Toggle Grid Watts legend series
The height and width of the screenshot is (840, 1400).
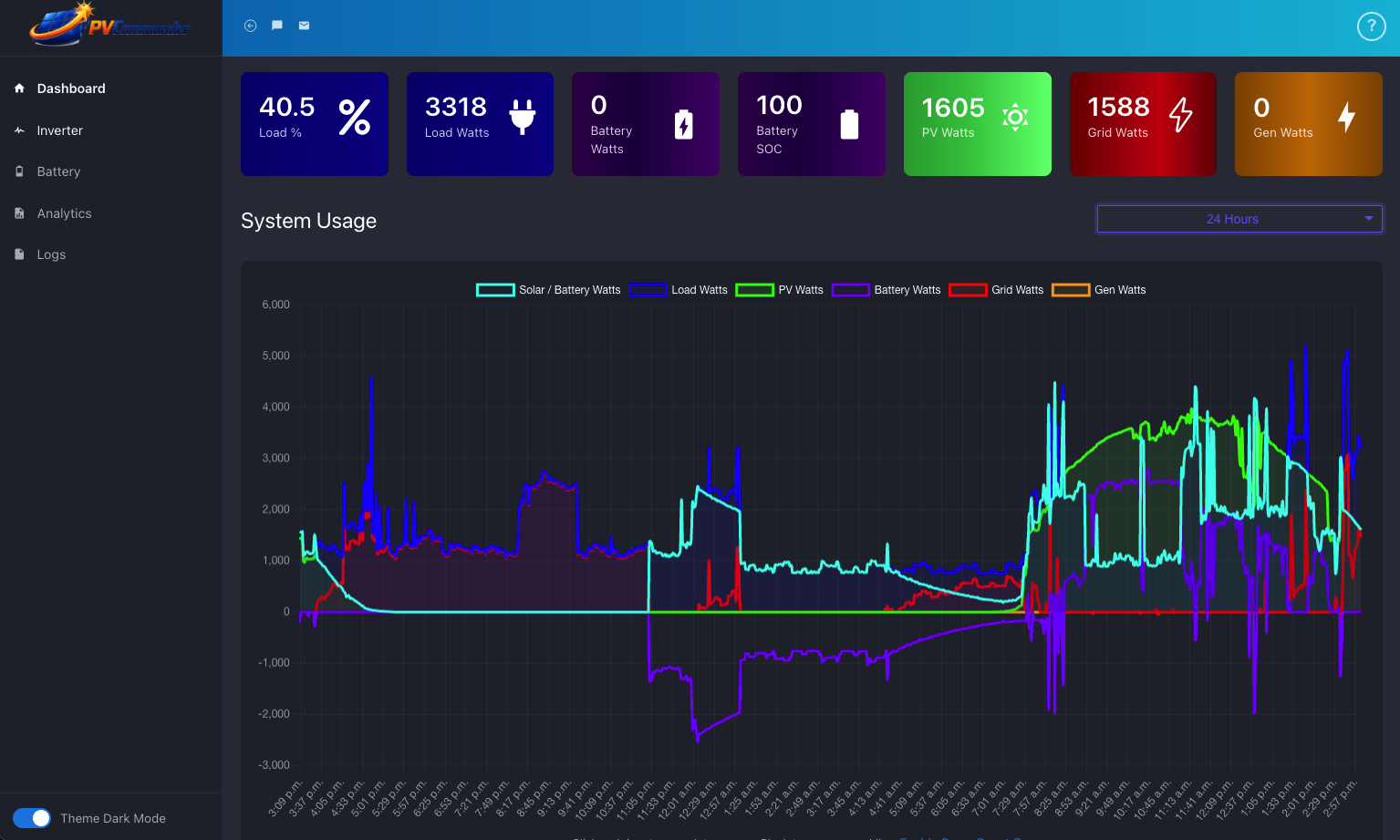click(x=996, y=290)
